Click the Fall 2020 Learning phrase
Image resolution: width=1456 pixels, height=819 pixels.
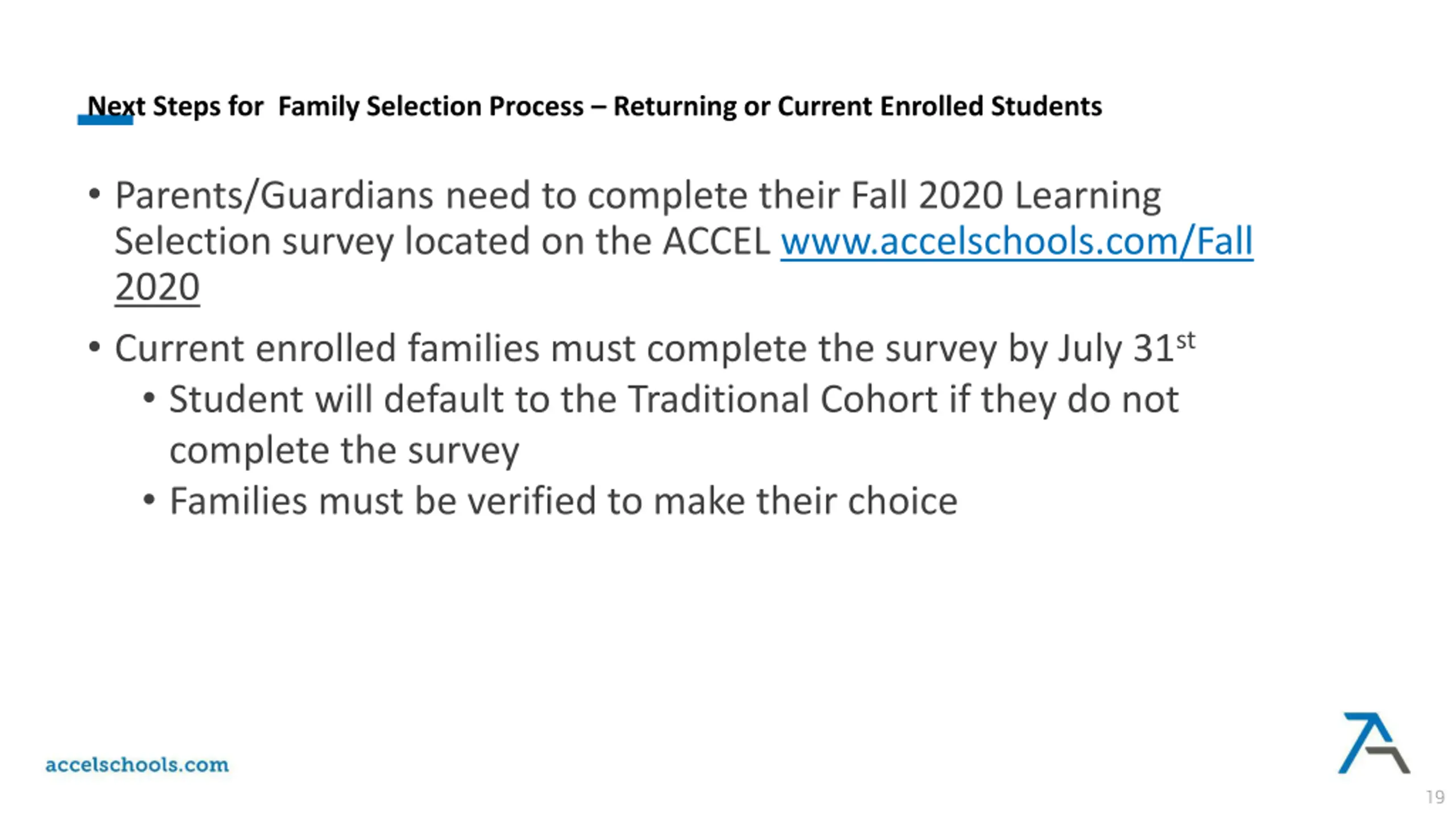(x=1005, y=196)
